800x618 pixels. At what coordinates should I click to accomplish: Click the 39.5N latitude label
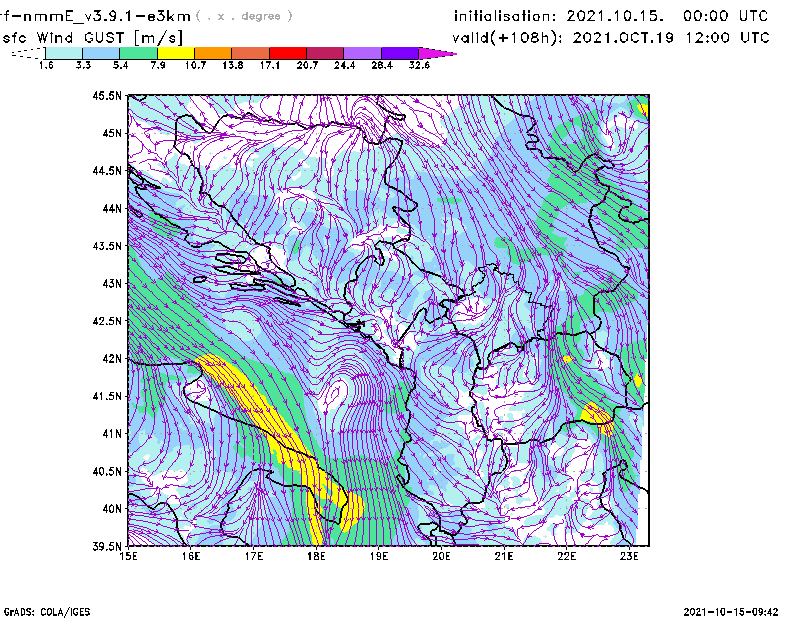coord(108,546)
